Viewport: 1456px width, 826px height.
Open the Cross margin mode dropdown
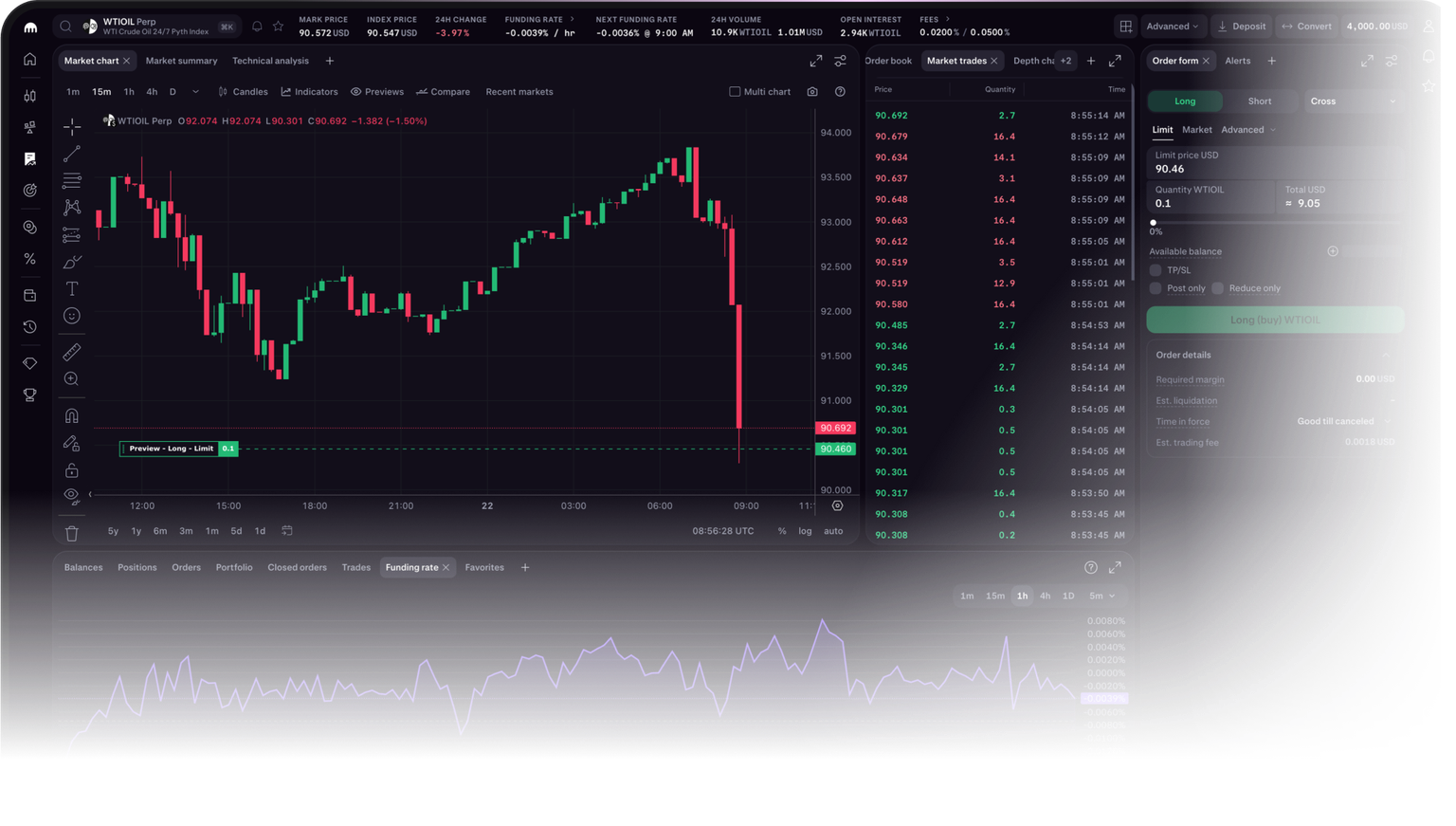pyautogui.click(x=1353, y=101)
